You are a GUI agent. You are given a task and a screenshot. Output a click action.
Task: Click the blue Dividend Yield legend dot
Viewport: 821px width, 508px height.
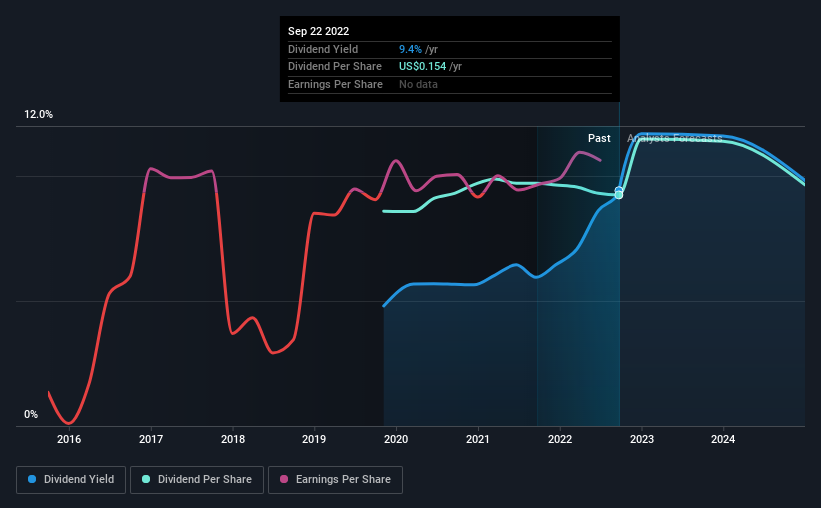click(32, 479)
